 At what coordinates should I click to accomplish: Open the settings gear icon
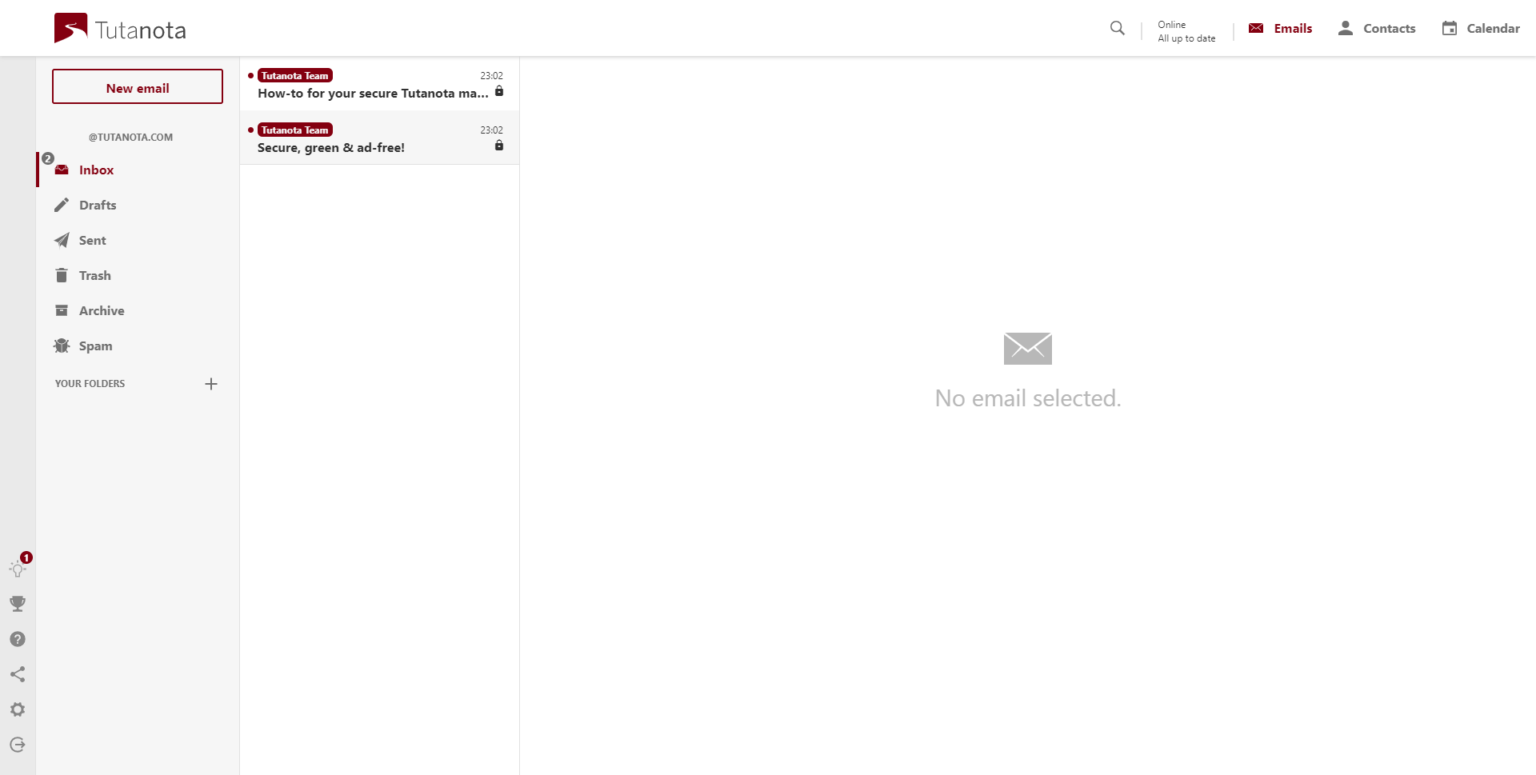tap(17, 710)
